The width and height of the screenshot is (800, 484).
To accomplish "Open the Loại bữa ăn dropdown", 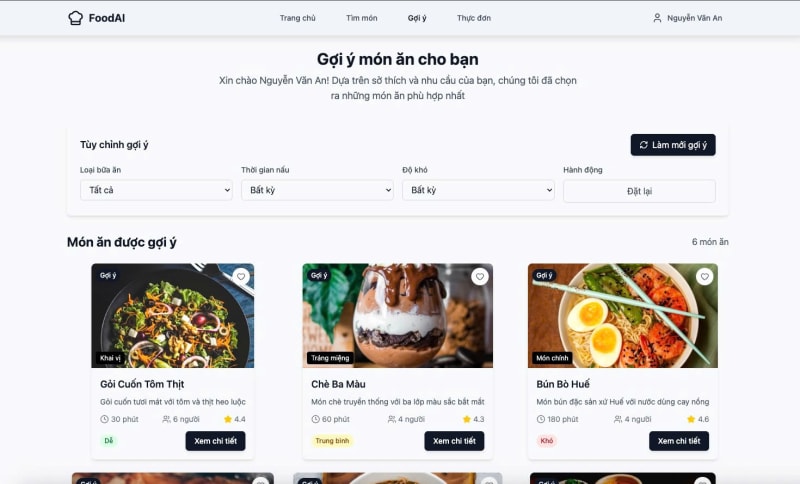I will 156,190.
